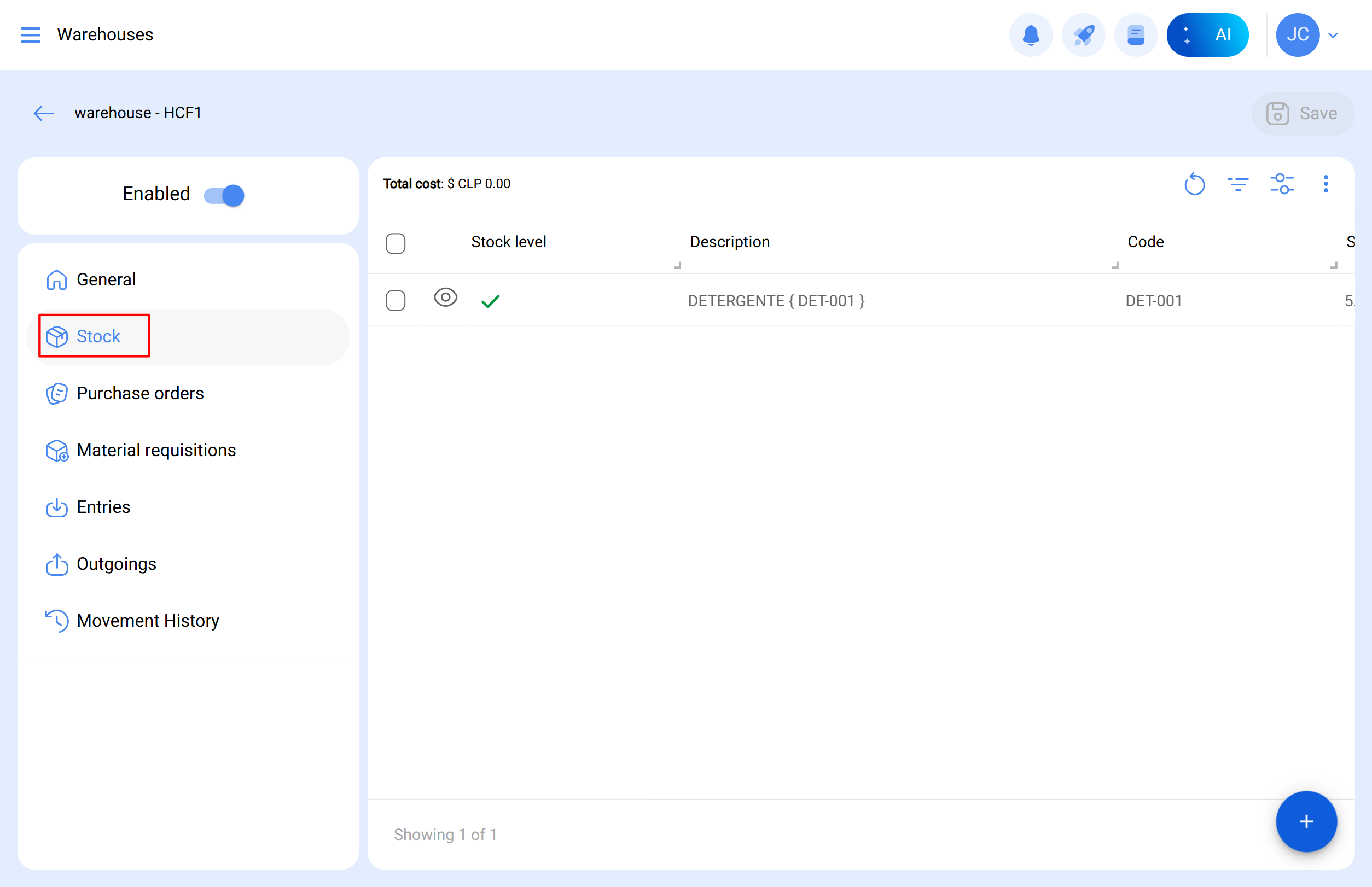The width and height of the screenshot is (1372, 887).
Task: Click the eye icon on DETERGENTE row
Action: click(445, 298)
